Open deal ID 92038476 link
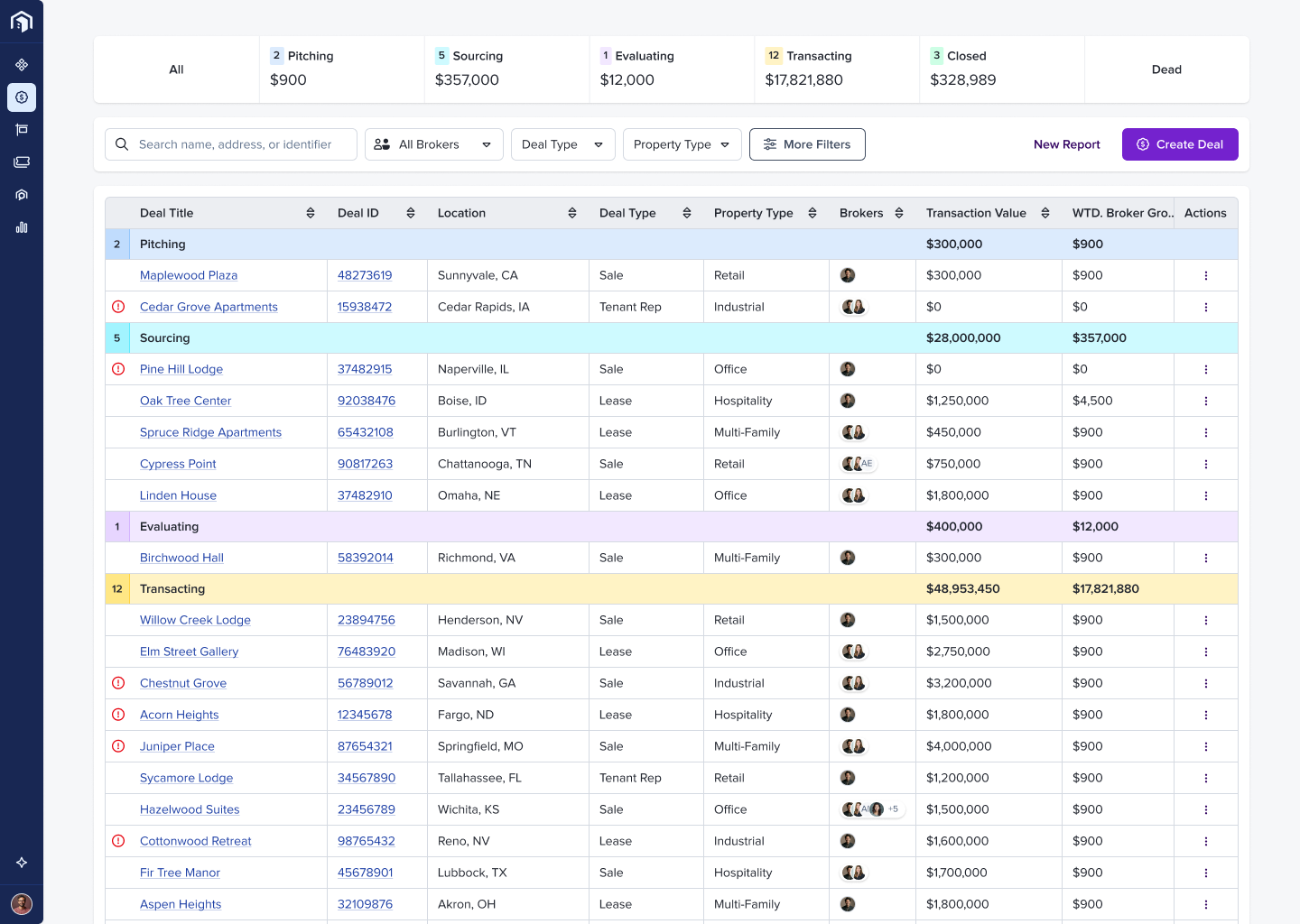Image resolution: width=1300 pixels, height=924 pixels. tap(367, 401)
